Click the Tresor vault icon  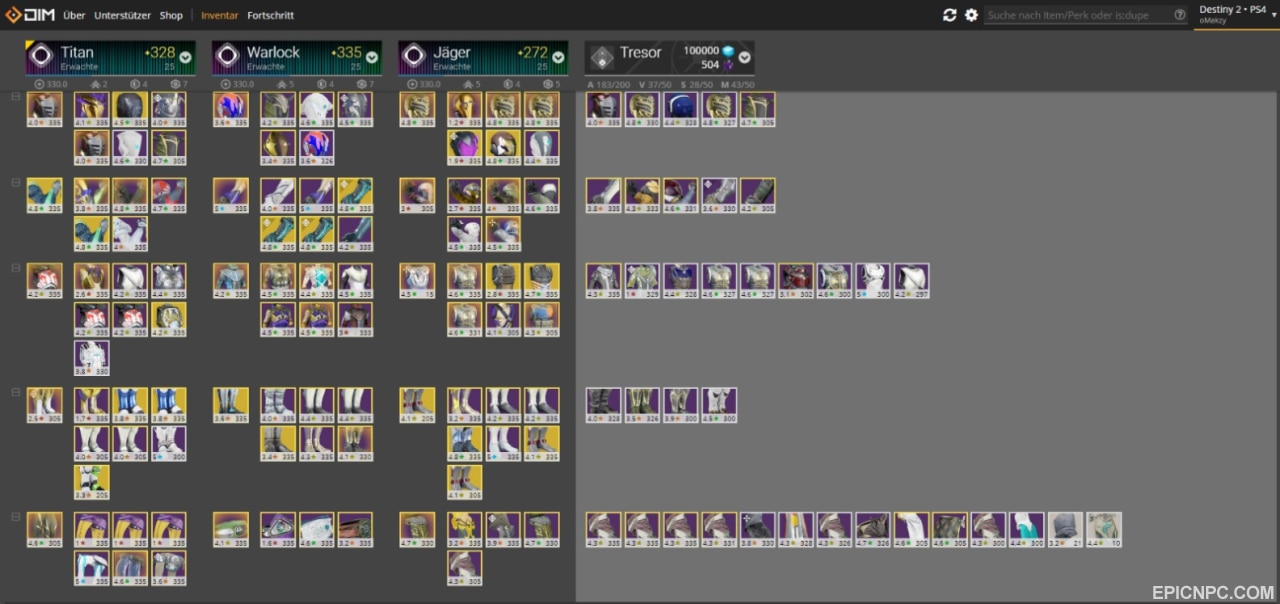pyautogui.click(x=601, y=57)
